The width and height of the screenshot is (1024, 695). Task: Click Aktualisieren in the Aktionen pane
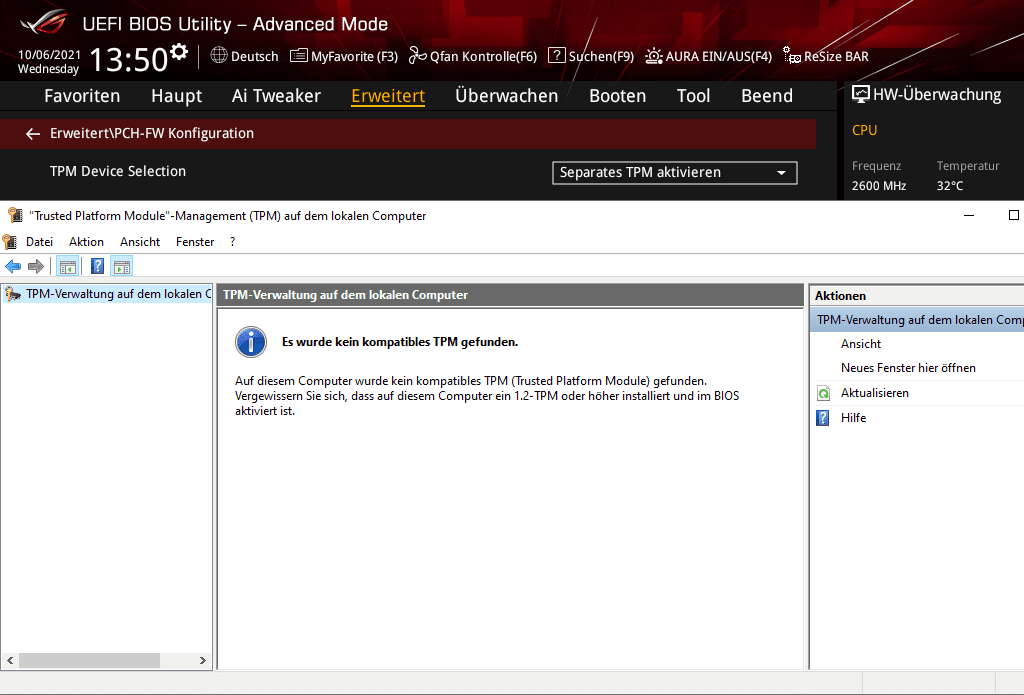coord(874,393)
